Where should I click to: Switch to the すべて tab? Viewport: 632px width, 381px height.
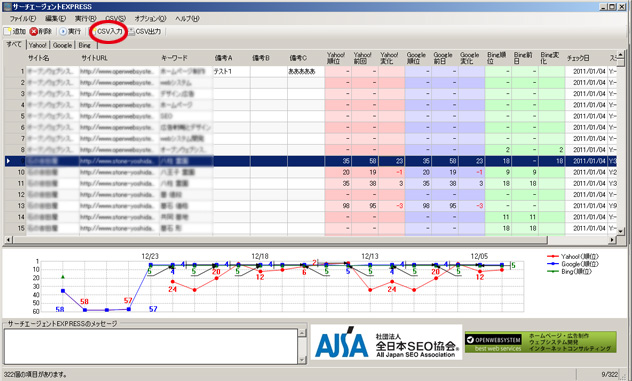(14, 44)
